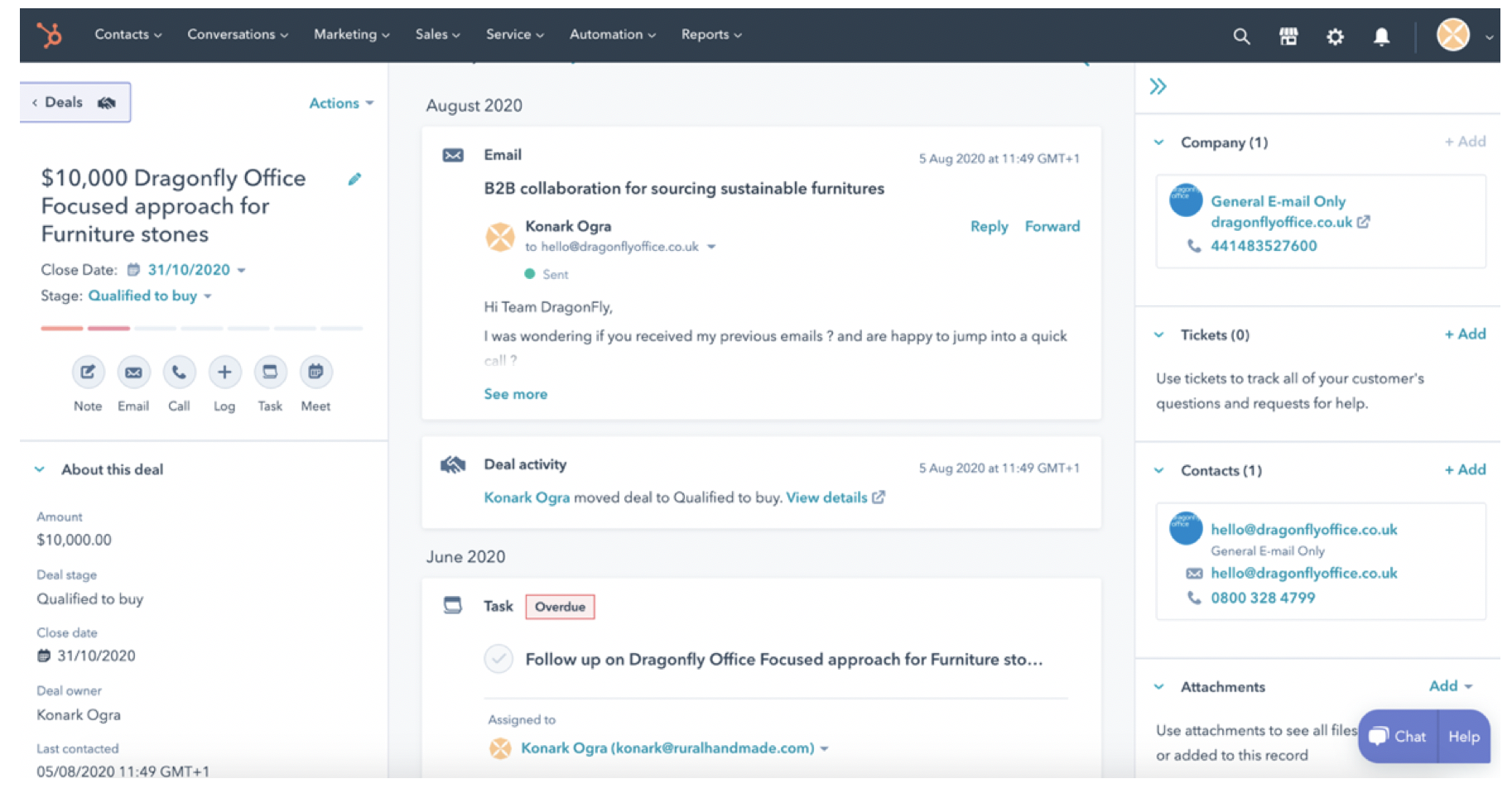Click phone icon next to 441483527600
The height and width of the screenshot is (798, 1512).
click(x=1193, y=246)
